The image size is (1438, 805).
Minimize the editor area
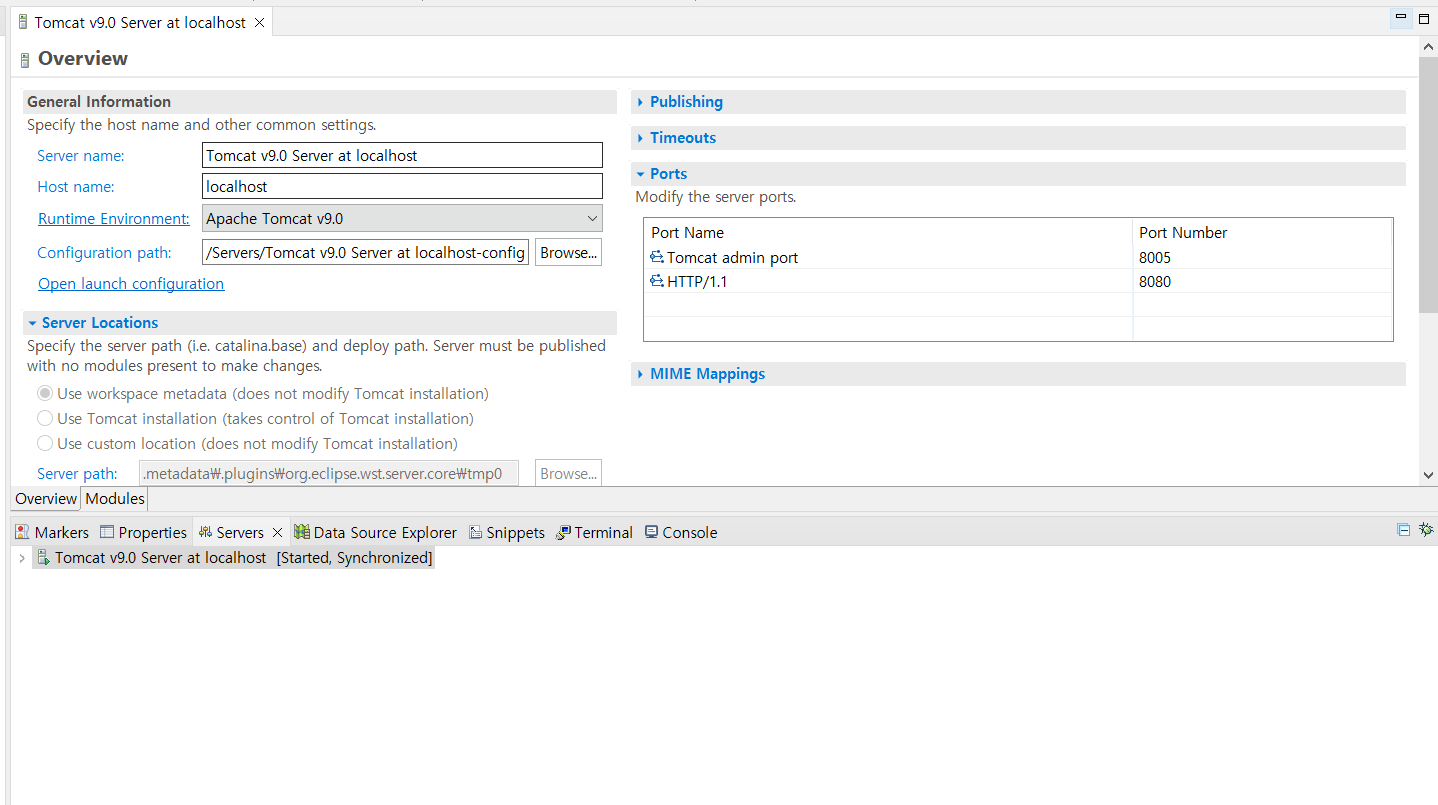pos(1402,18)
